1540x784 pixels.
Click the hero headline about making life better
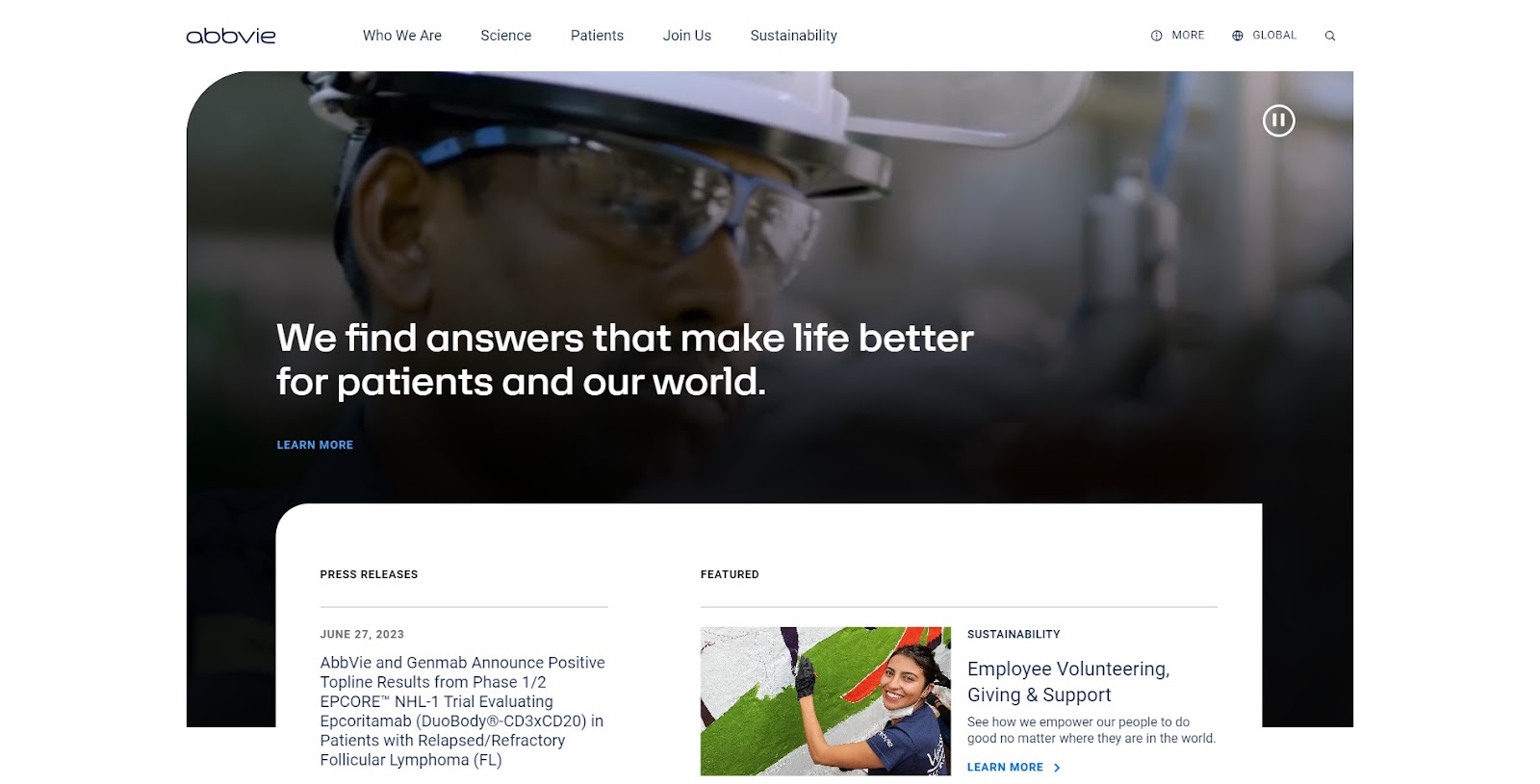pyautogui.click(x=625, y=360)
